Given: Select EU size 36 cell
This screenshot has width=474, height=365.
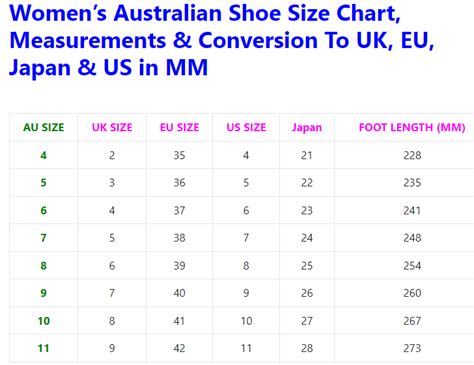Looking at the screenshot, I should (x=179, y=183).
